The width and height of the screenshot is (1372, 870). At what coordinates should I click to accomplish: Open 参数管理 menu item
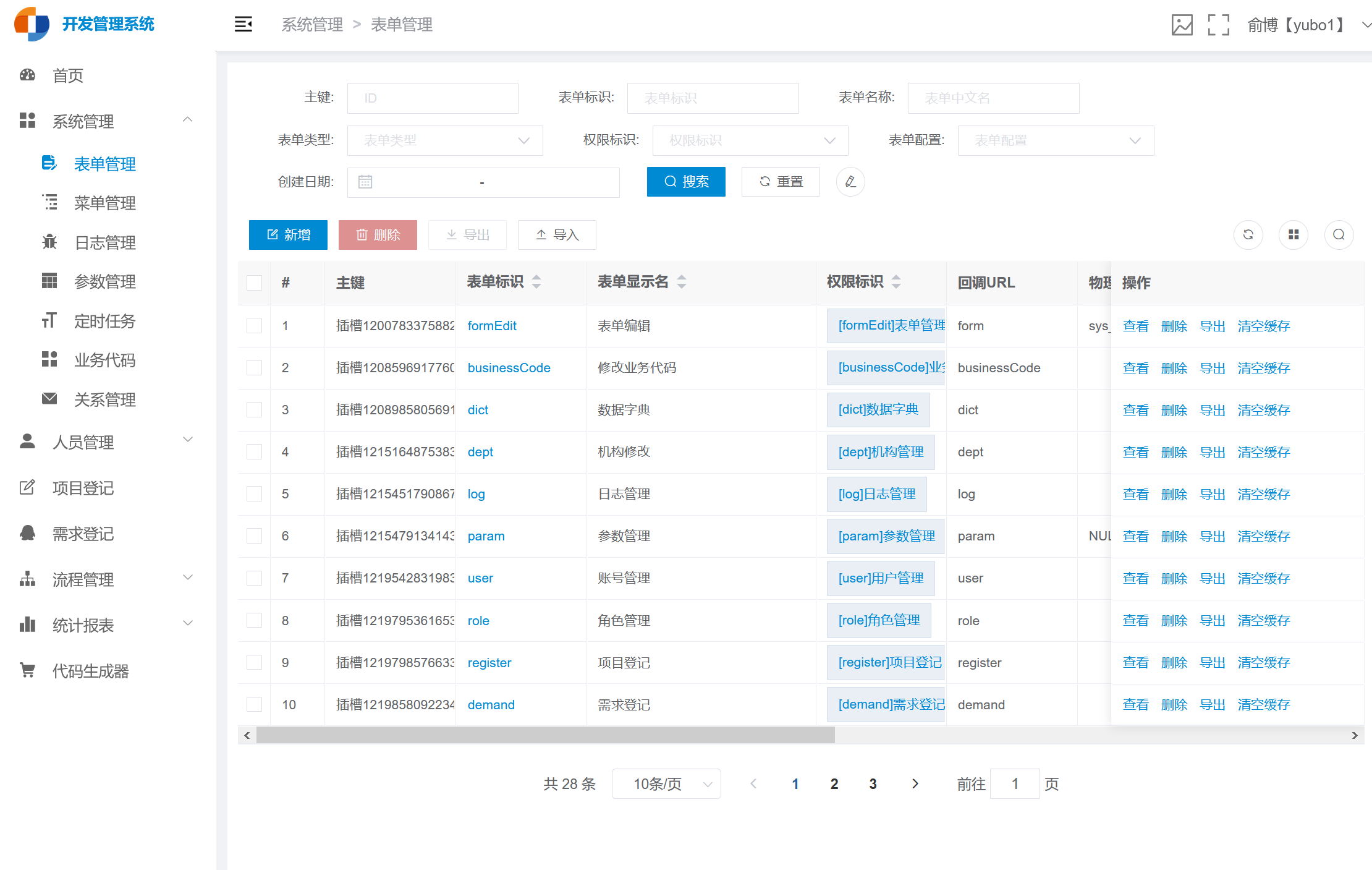point(108,281)
